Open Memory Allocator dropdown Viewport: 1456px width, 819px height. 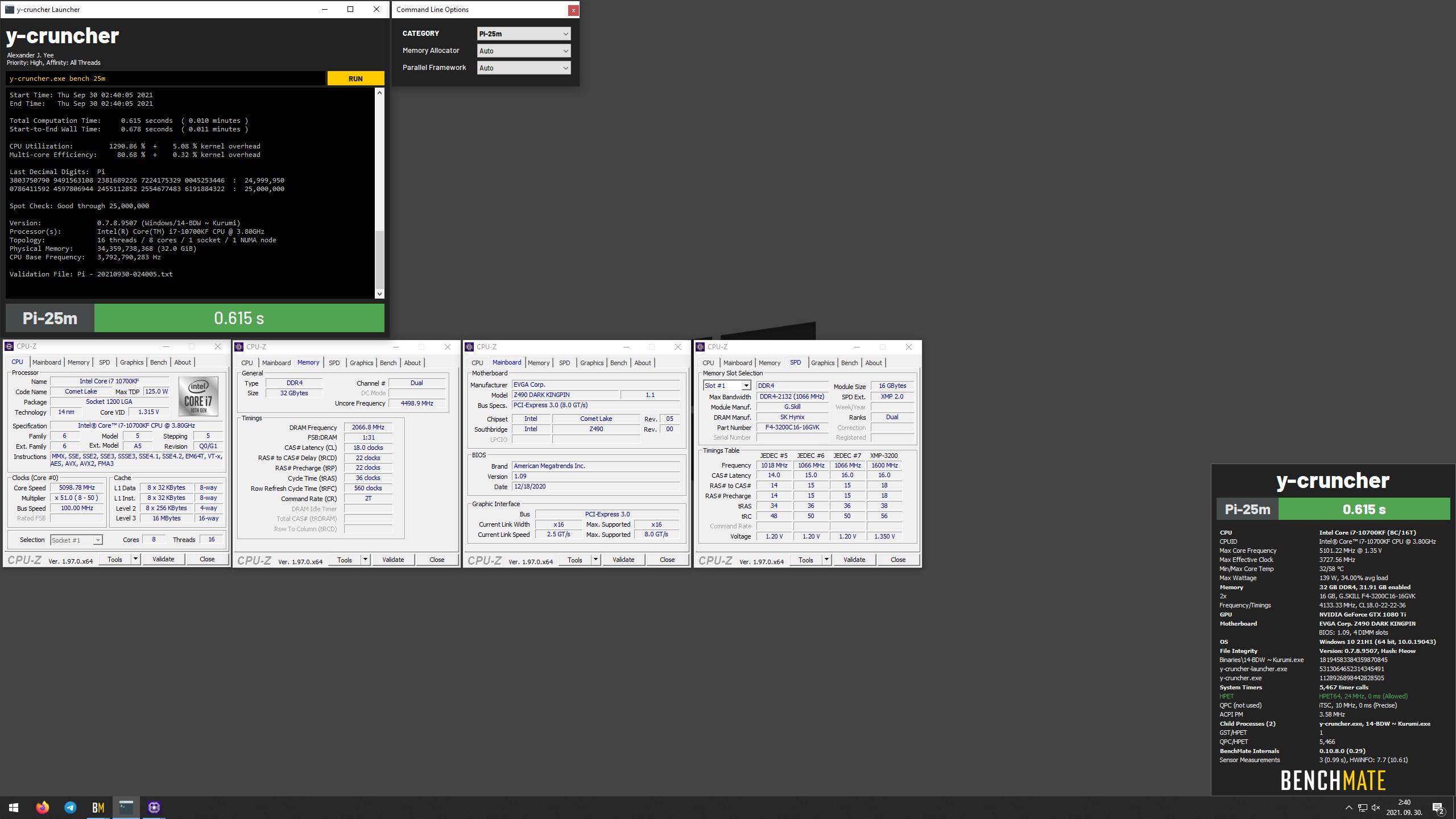point(523,51)
